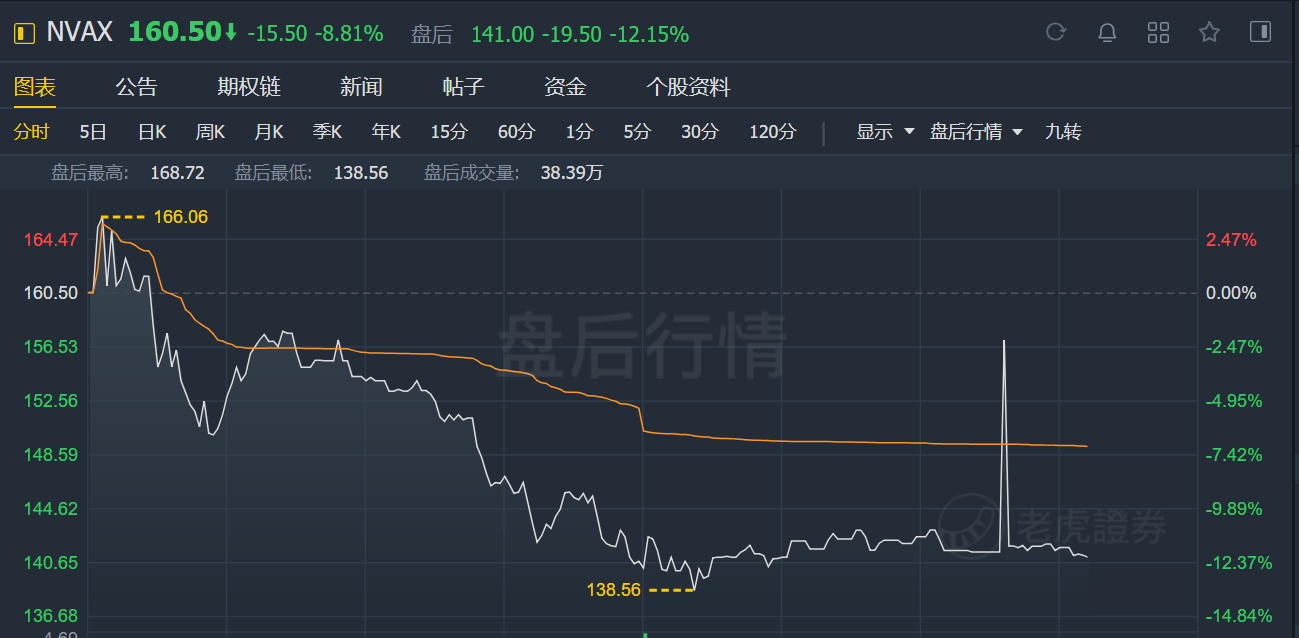Click the tall price spike on chart
1299x638 pixels.
tap(1003, 445)
